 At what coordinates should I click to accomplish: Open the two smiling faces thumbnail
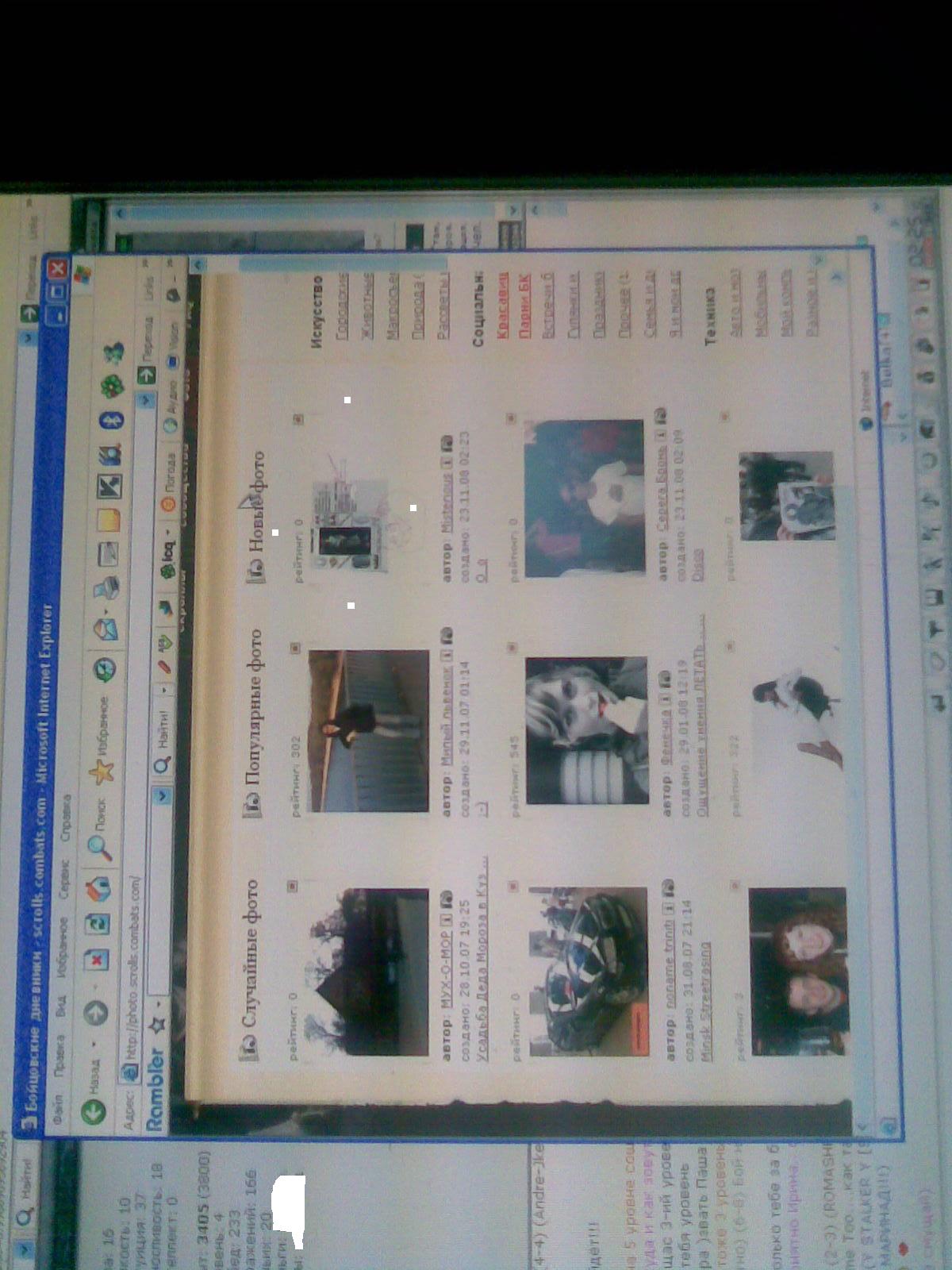[798, 972]
